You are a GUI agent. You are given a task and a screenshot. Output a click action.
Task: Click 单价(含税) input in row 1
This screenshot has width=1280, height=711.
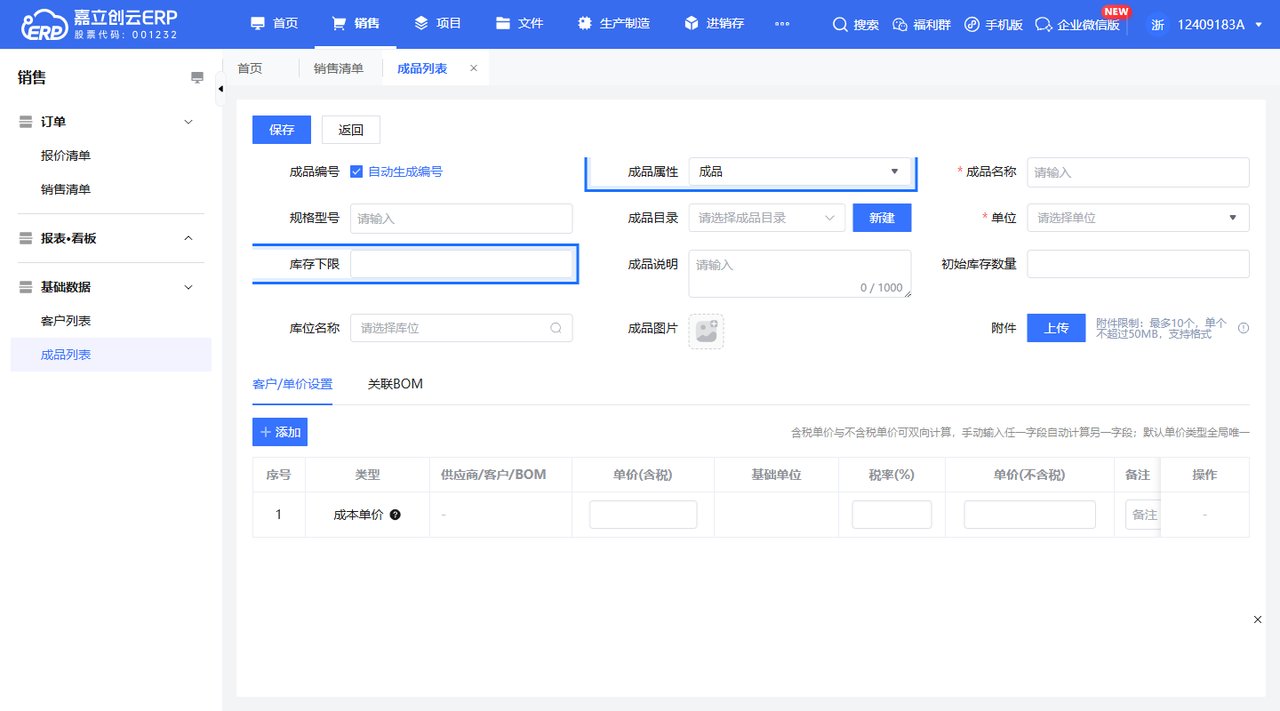click(643, 515)
